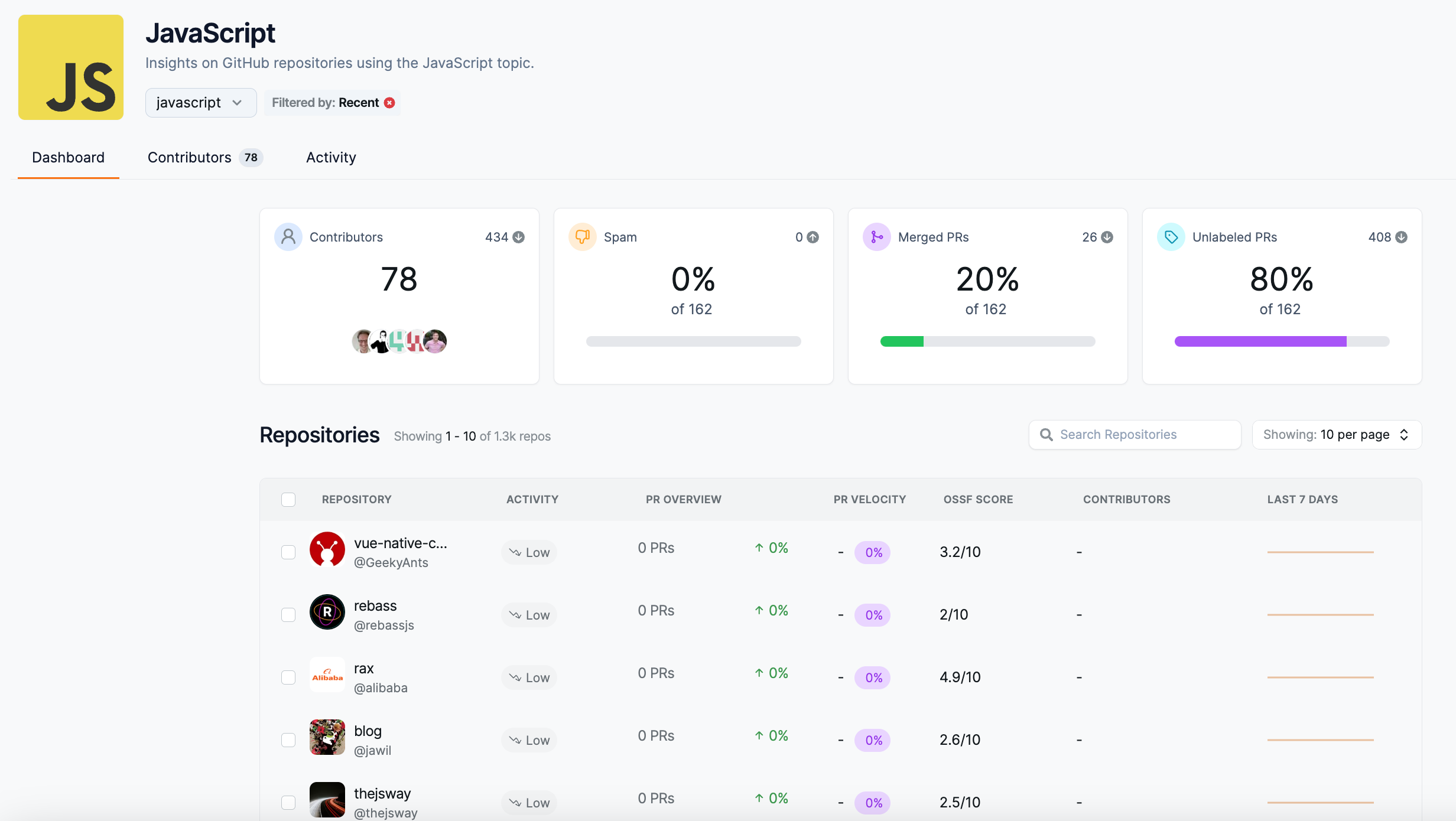Screen dimensions: 1456x821
Task: Click the down arrow next to 408
Action: [x=1402, y=237]
